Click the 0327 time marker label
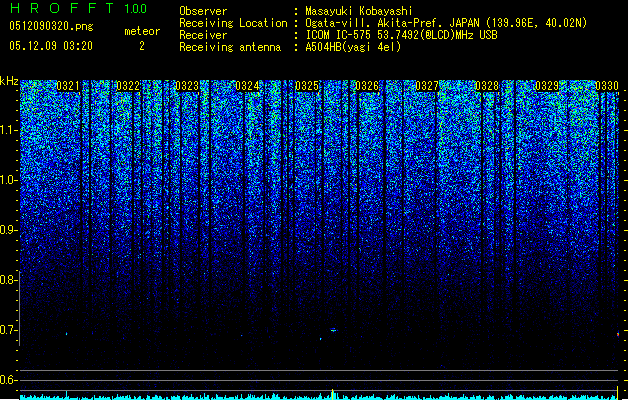Screen dimensions: 629x400 pyautogui.click(x=427, y=86)
